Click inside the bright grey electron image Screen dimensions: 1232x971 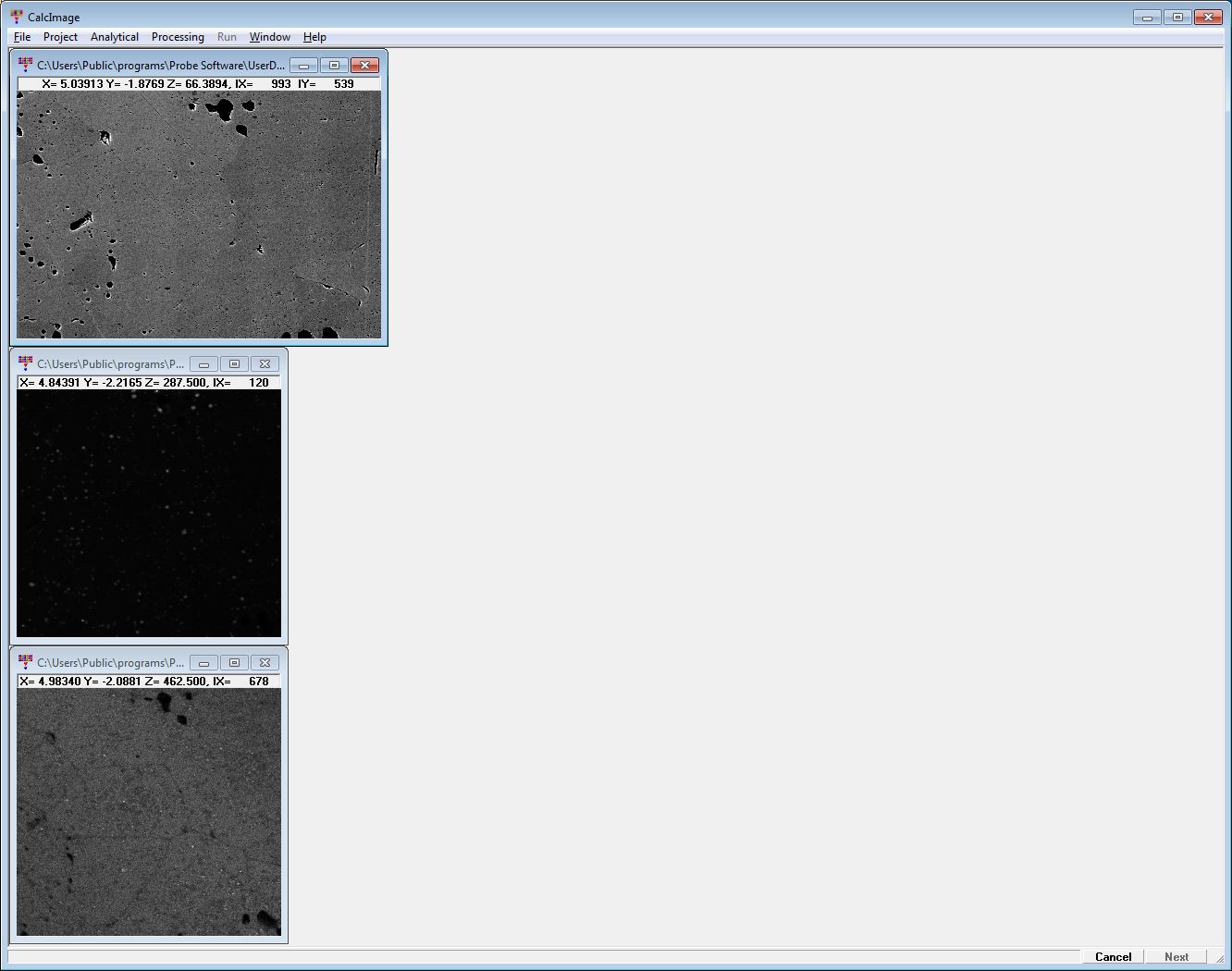pyautogui.click(x=199, y=215)
